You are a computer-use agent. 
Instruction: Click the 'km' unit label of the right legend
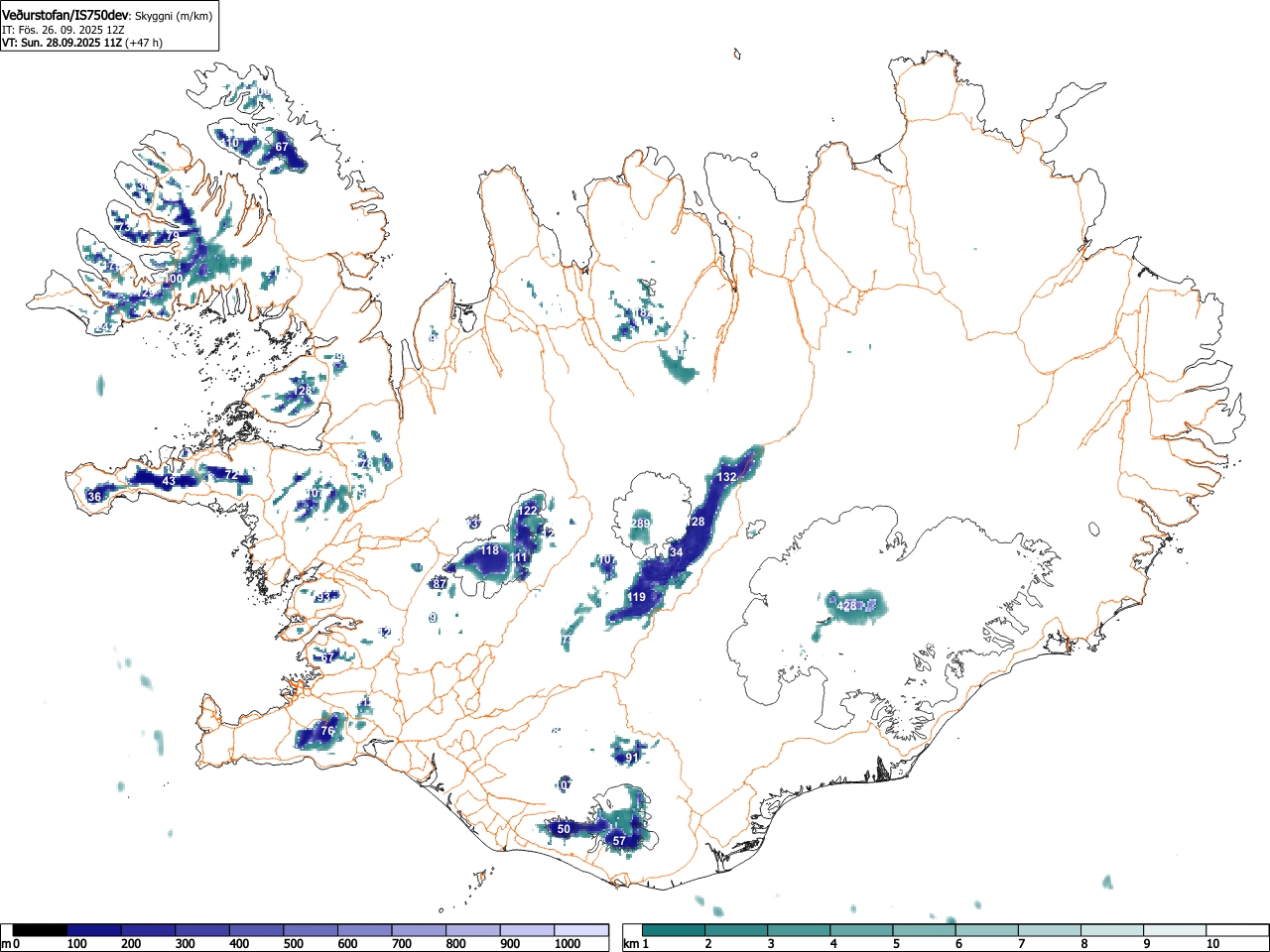coord(630,944)
